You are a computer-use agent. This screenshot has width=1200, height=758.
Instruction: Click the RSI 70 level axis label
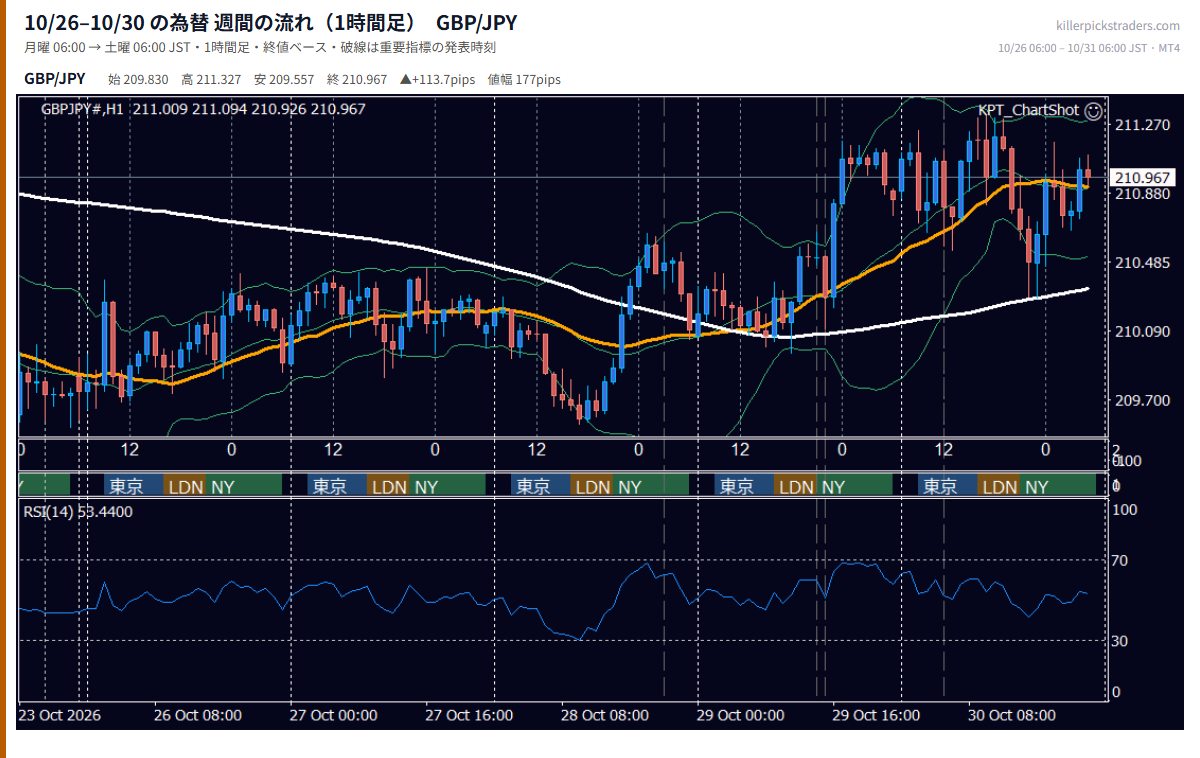click(x=1122, y=560)
